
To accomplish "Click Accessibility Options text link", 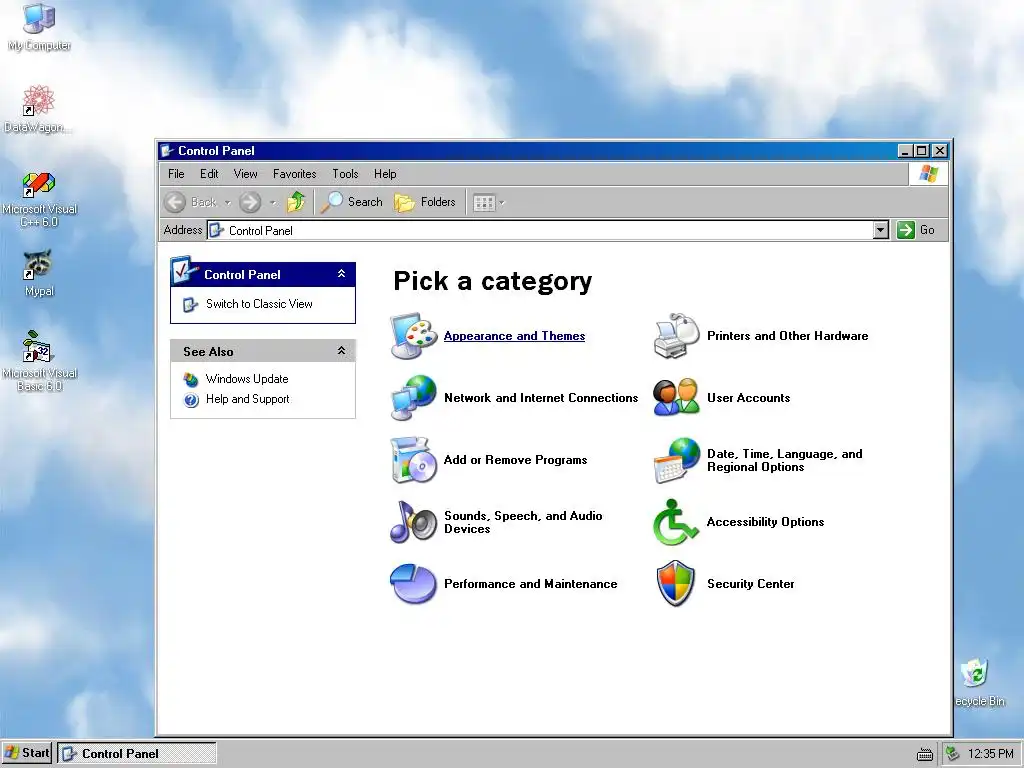I will (765, 522).
